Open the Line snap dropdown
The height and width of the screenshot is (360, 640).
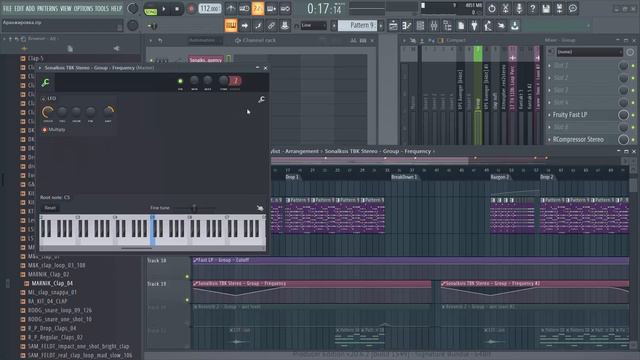(313, 25)
